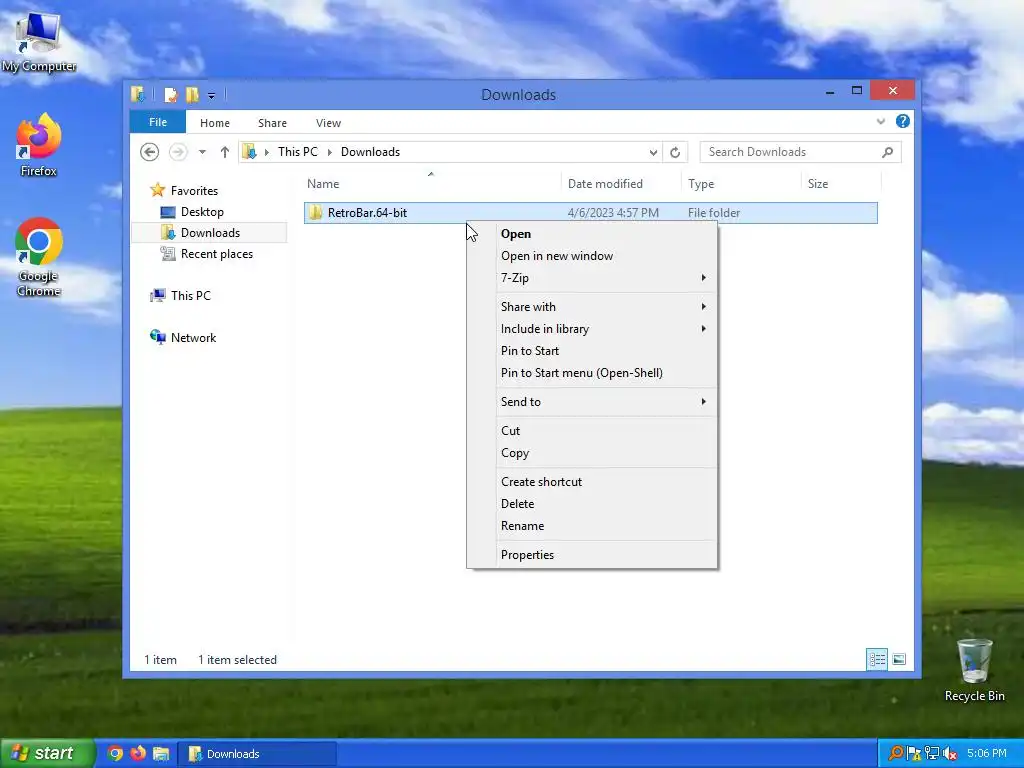The width and height of the screenshot is (1024, 768).
Task: Click the Explorer help question mark icon
Action: point(903,121)
